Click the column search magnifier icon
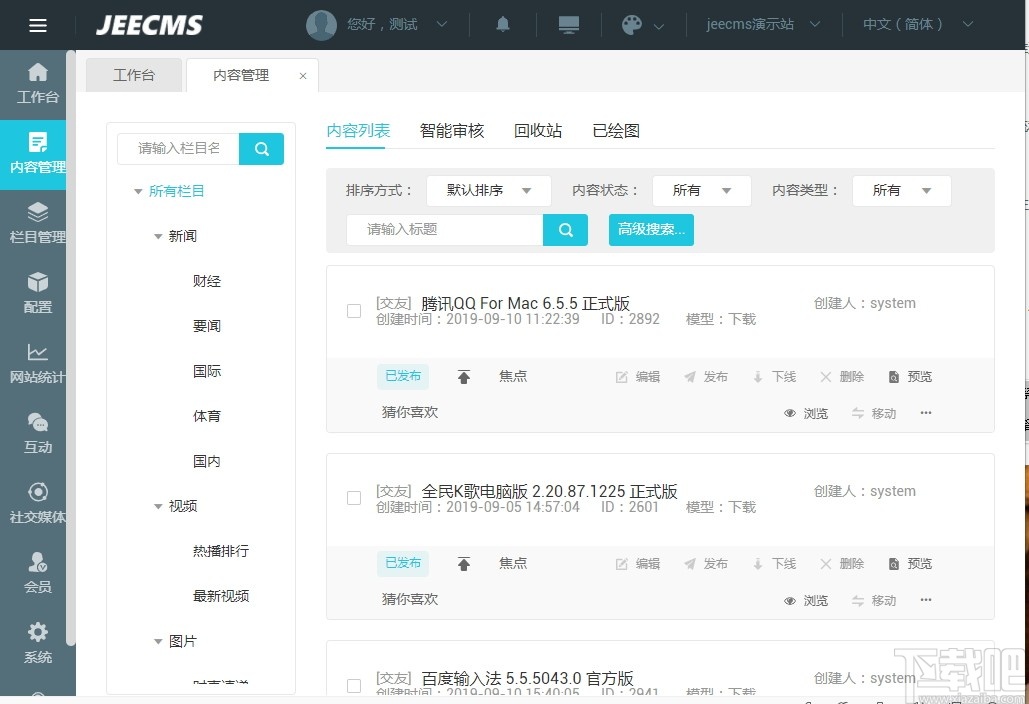Viewport: 1029px width, 704px height. 261,148
